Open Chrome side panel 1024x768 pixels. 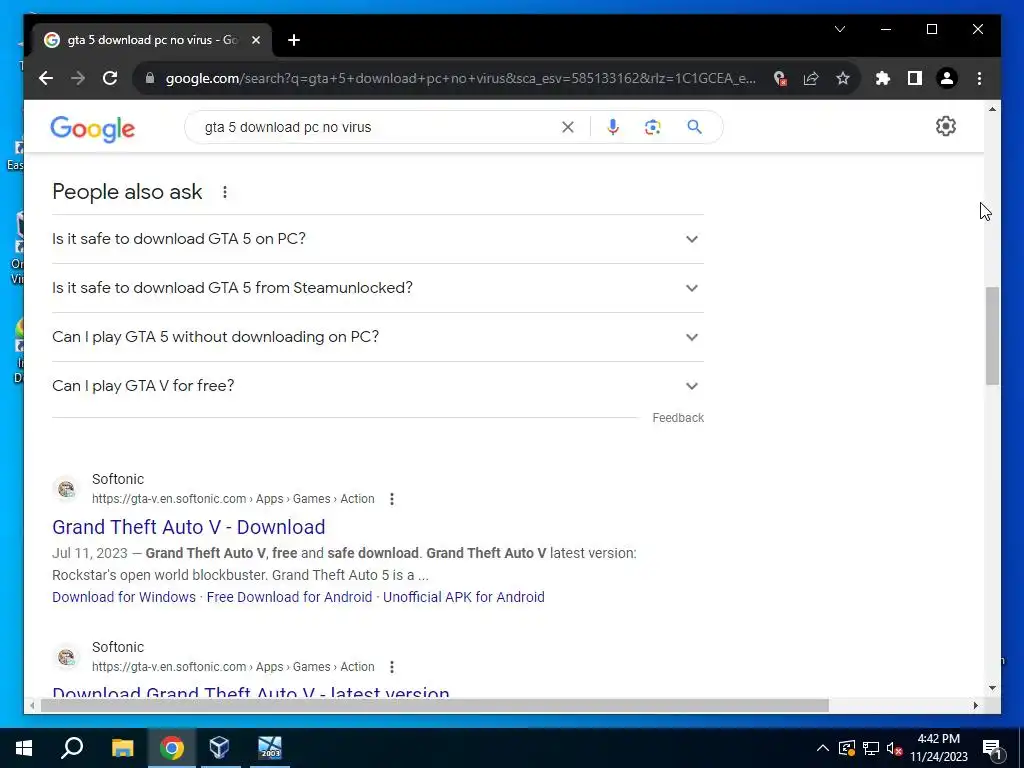[915, 78]
